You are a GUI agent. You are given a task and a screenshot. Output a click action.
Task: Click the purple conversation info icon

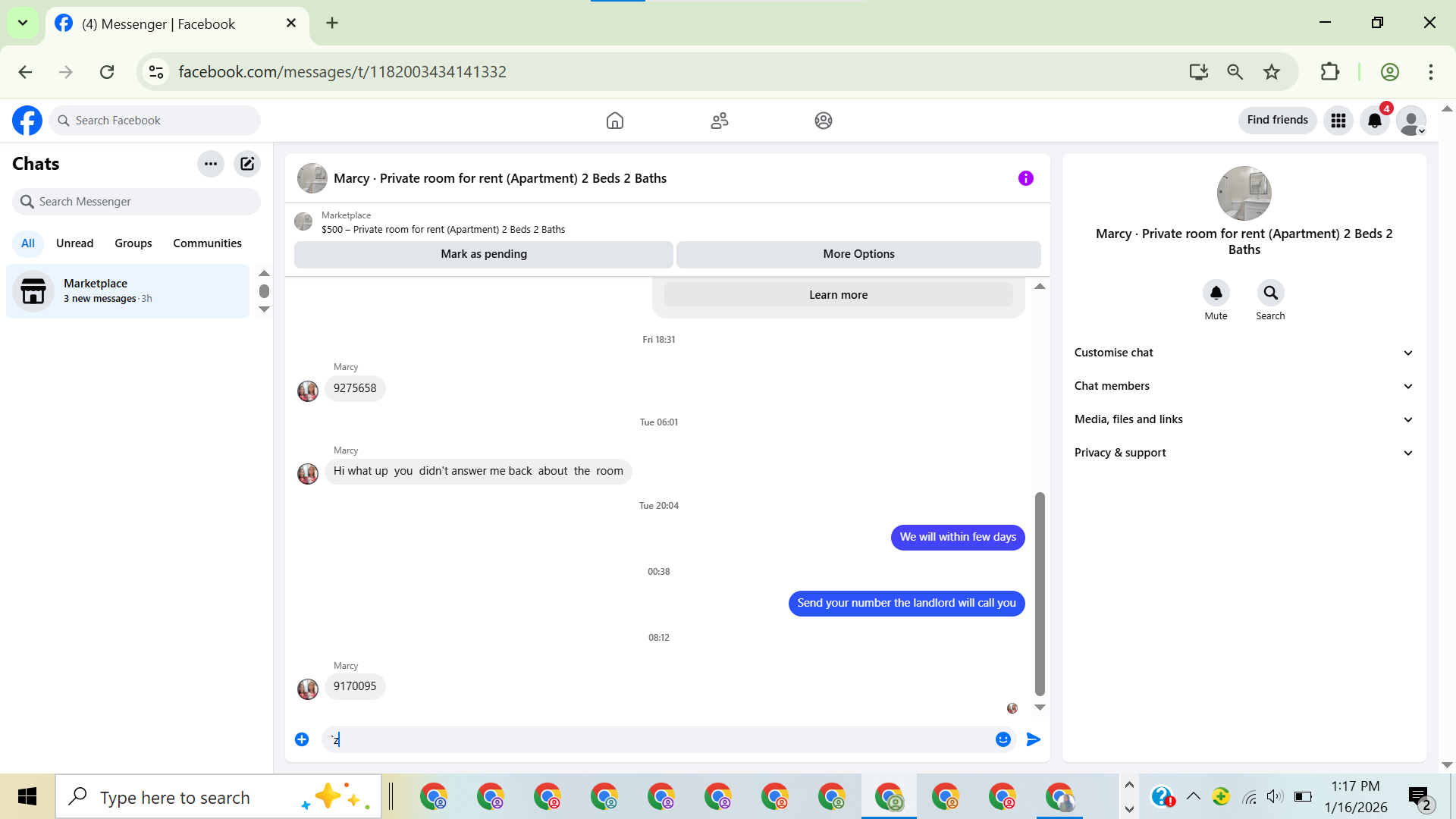[x=1025, y=178]
